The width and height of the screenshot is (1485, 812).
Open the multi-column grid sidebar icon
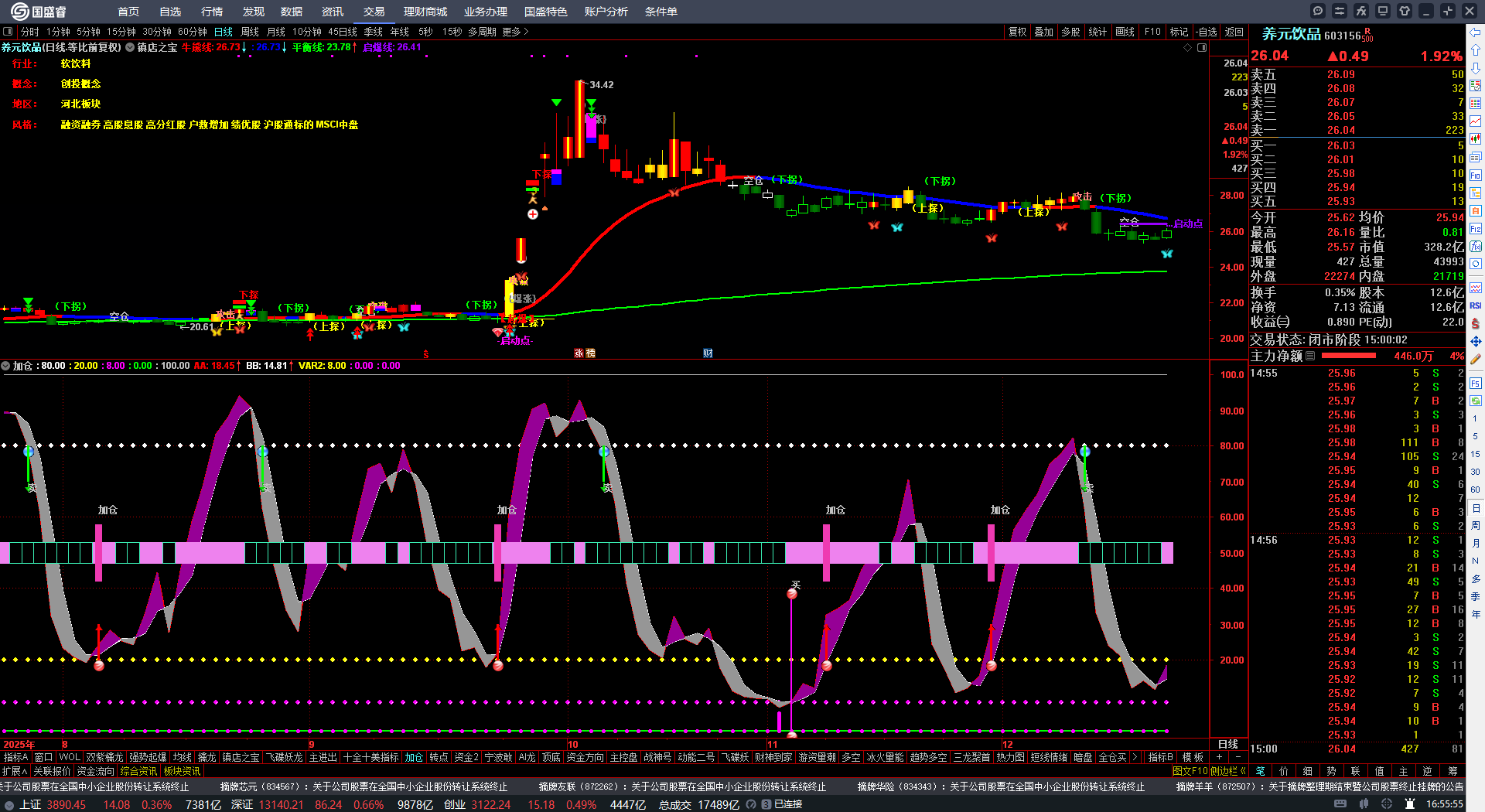coord(1476,104)
